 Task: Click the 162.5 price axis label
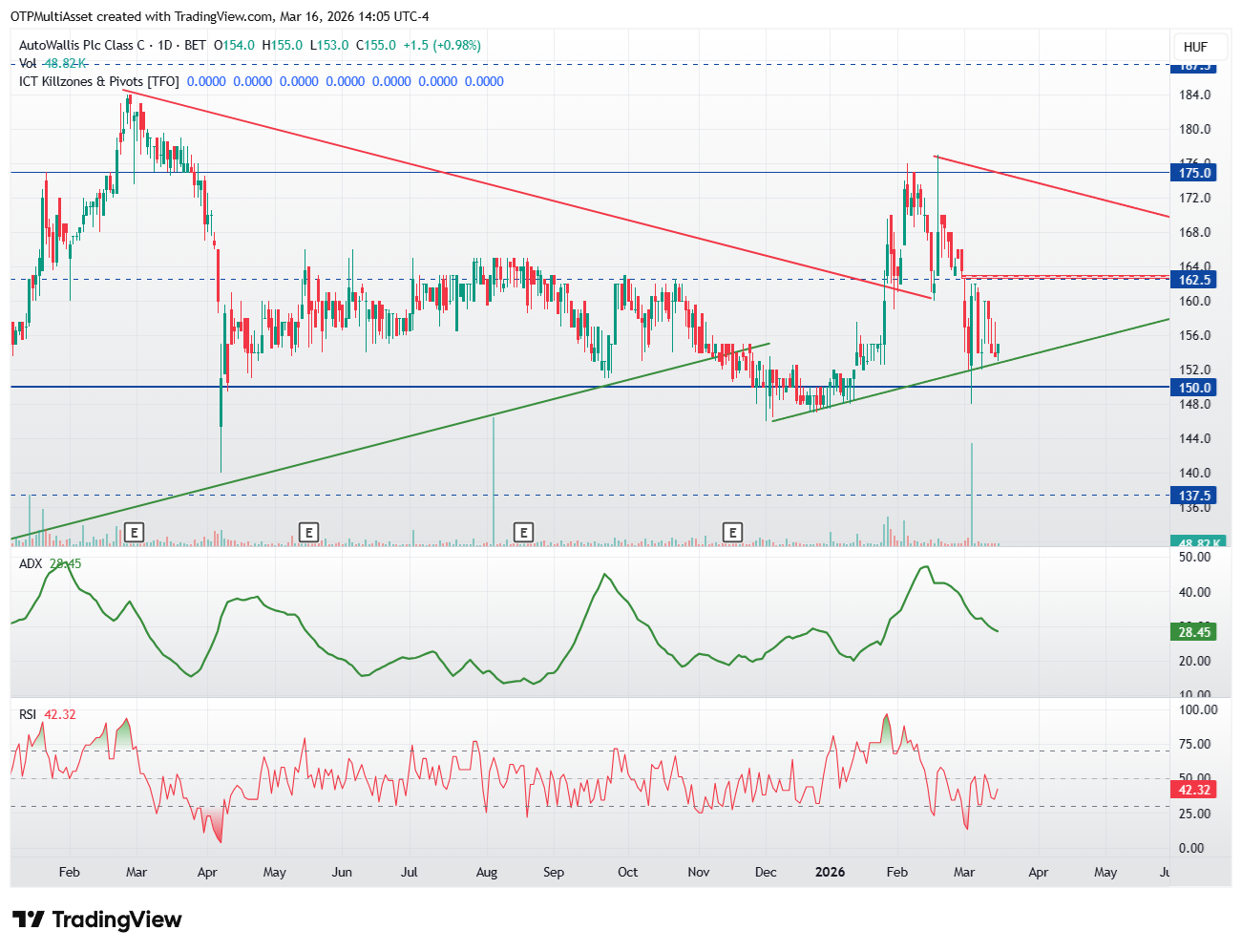[1194, 280]
